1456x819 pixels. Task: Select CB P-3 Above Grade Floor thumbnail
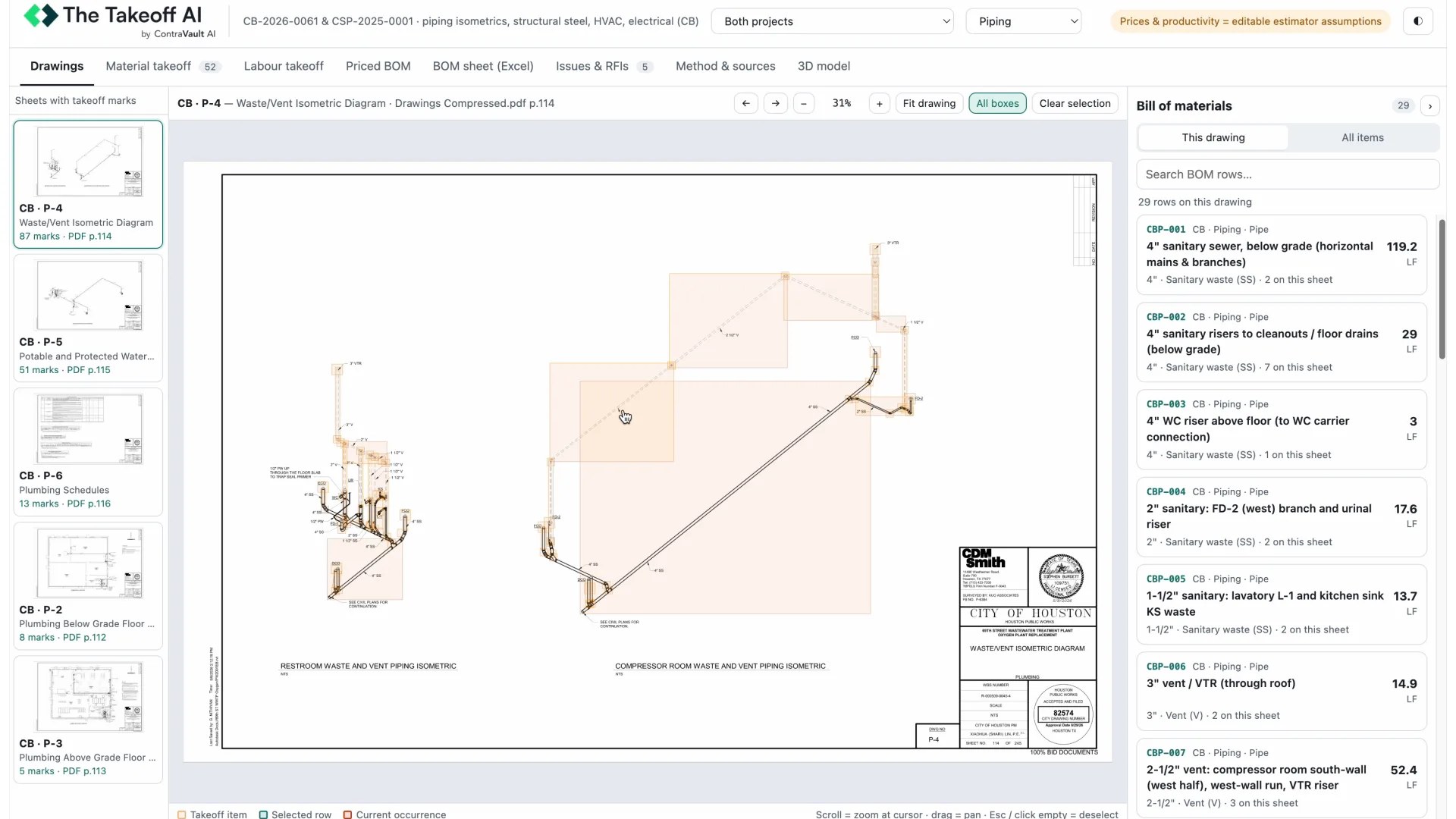pyautogui.click(x=88, y=720)
